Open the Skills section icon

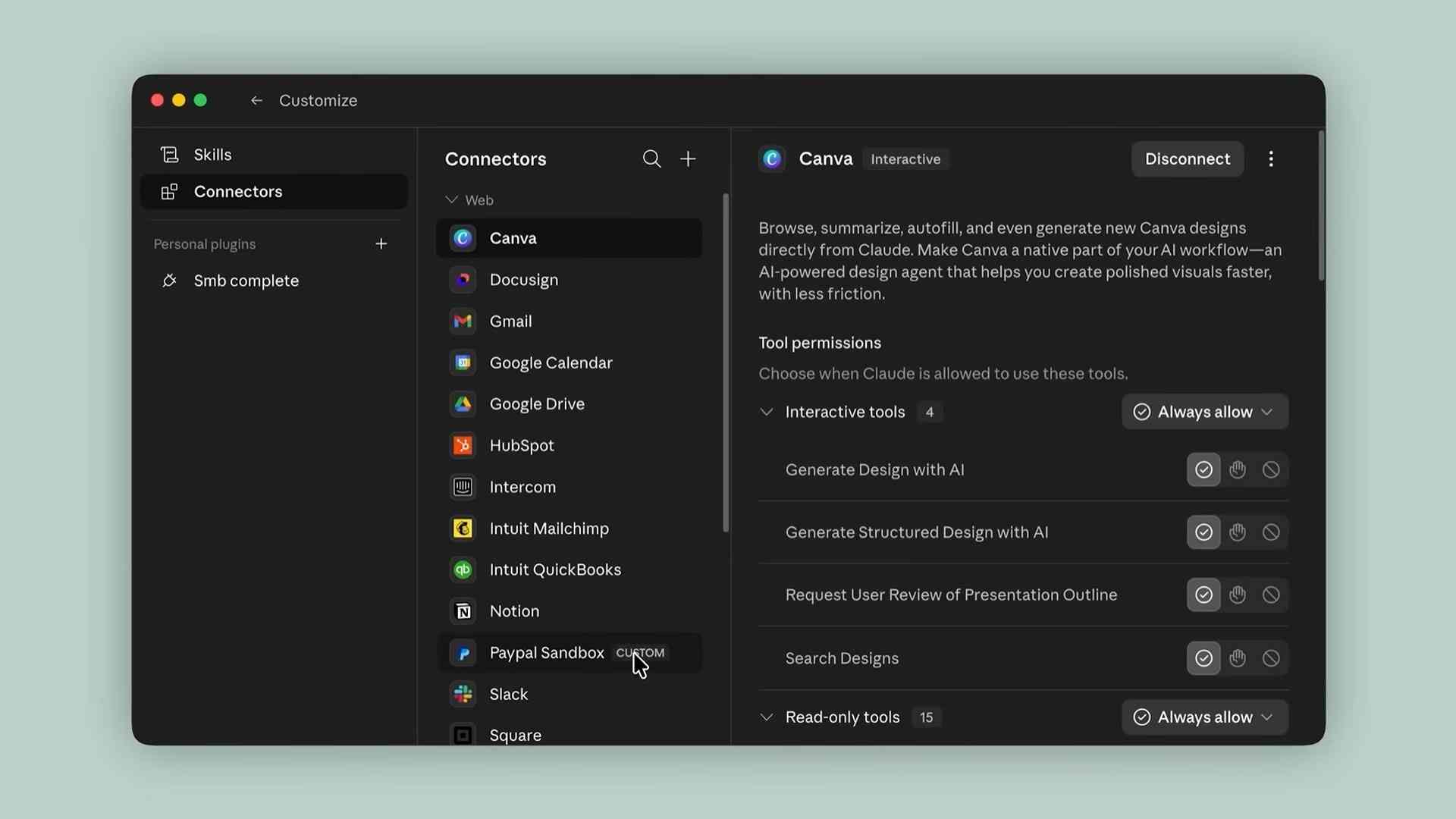[x=170, y=155]
